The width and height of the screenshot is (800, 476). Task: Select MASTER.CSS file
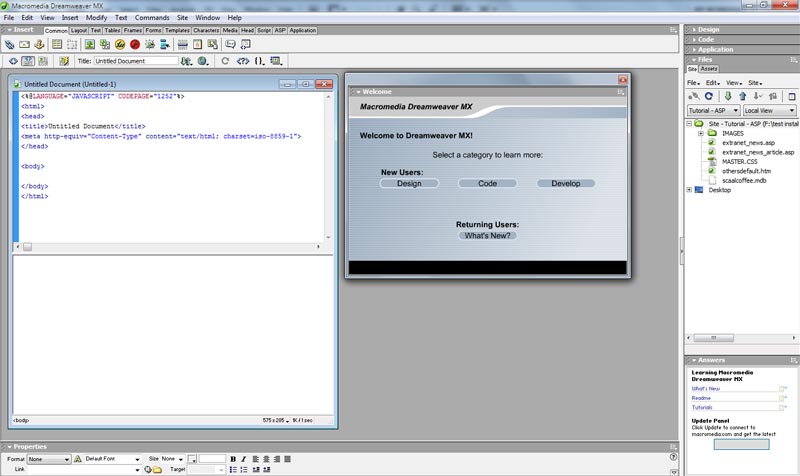739,162
